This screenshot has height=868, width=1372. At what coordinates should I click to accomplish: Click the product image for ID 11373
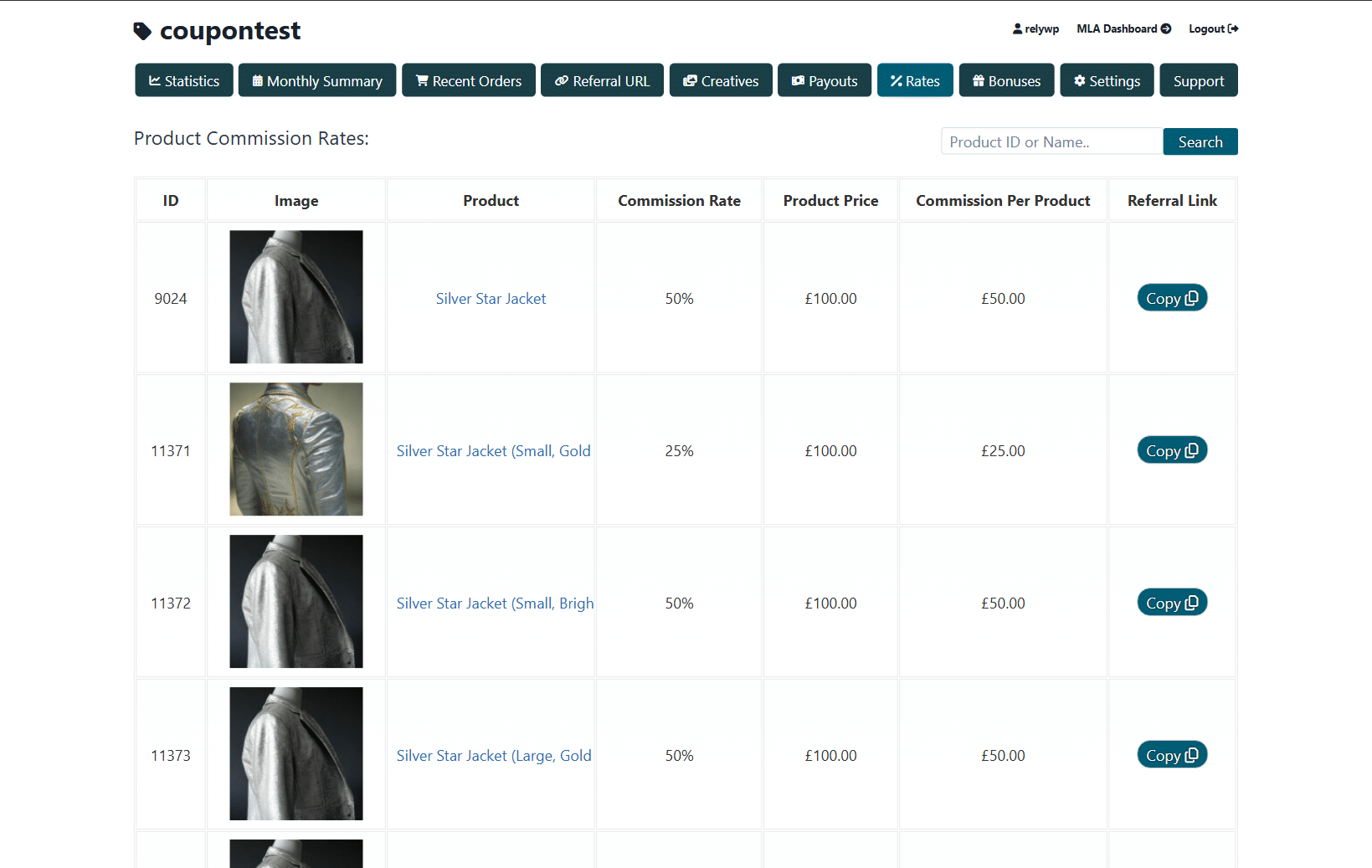(x=296, y=754)
